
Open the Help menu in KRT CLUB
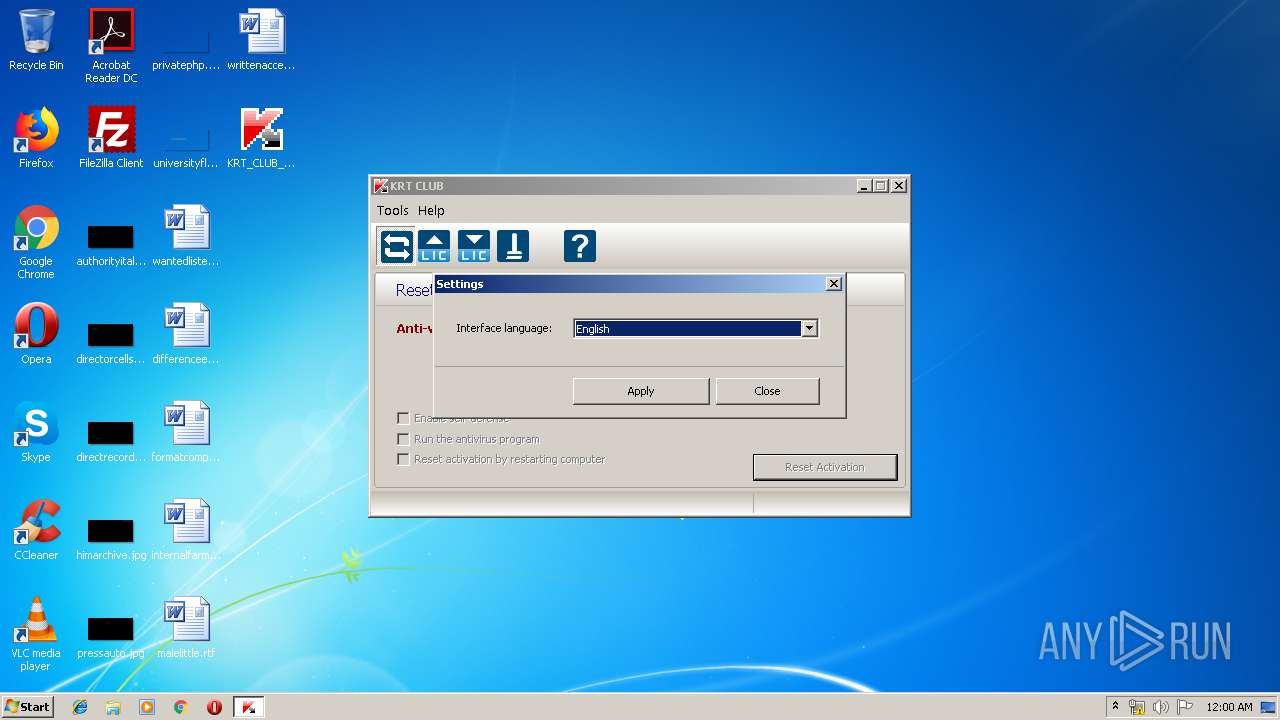pyautogui.click(x=431, y=210)
